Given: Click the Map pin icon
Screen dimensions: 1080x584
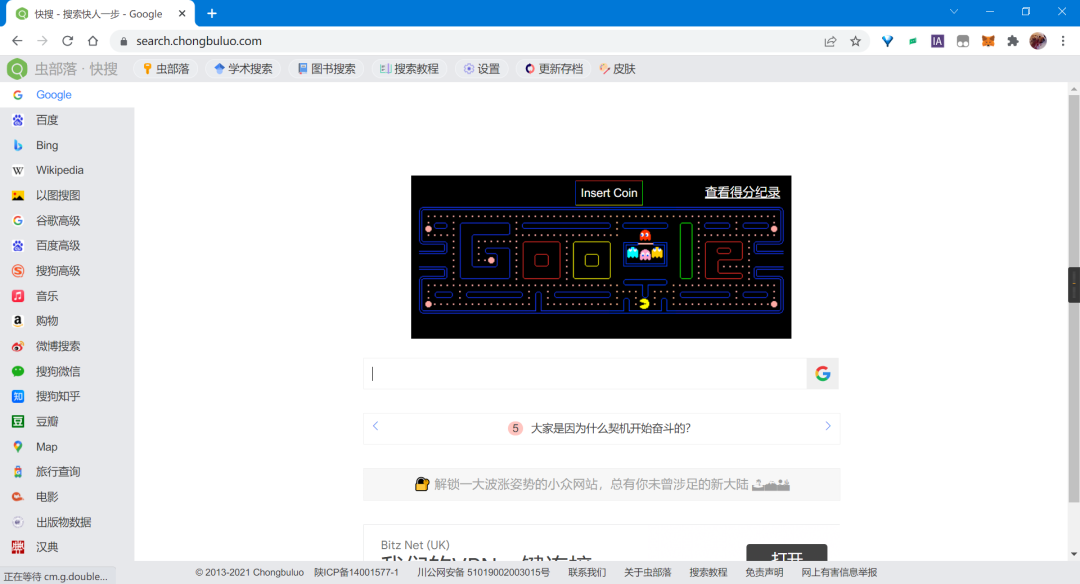Looking at the screenshot, I should pos(18,447).
